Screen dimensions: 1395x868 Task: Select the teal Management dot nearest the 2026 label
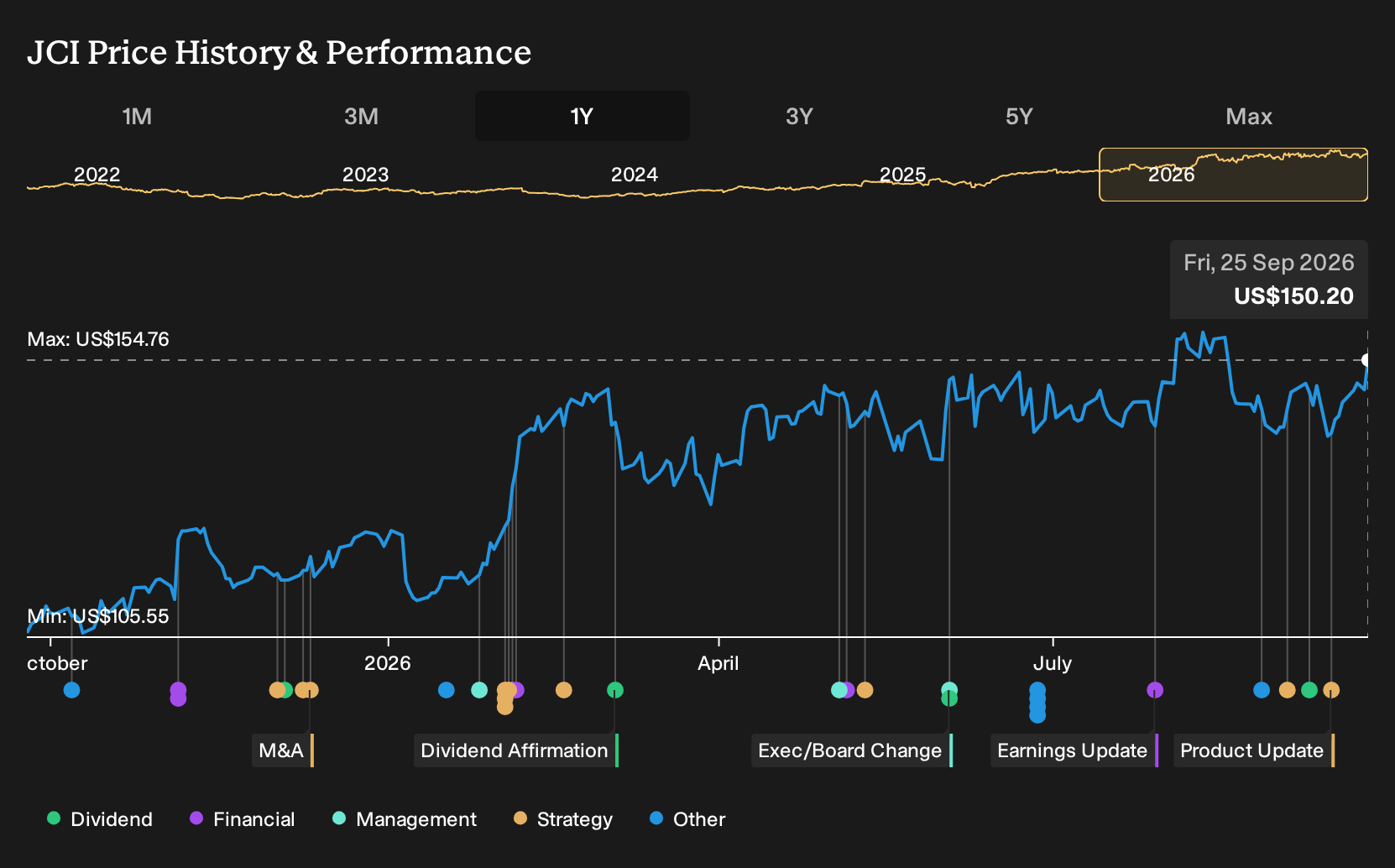[x=479, y=690]
